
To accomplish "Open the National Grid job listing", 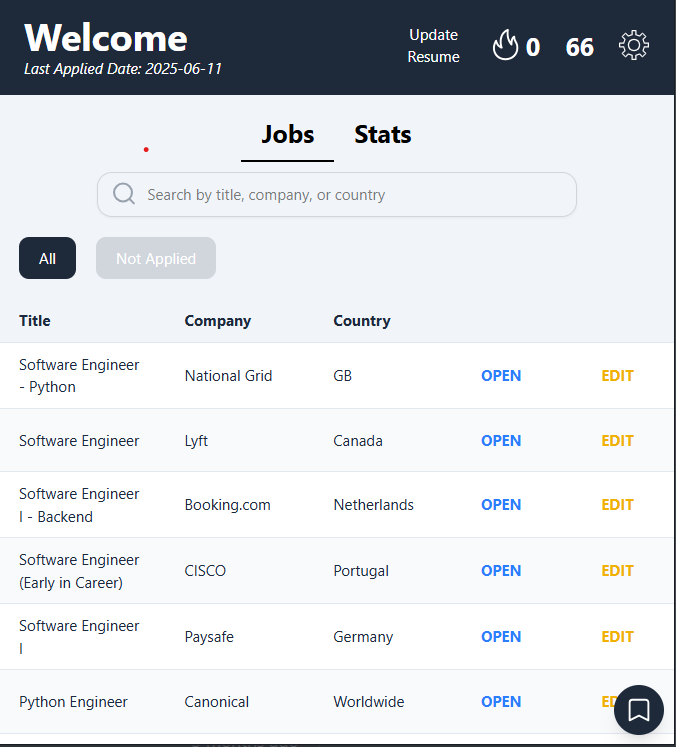I will tap(500, 376).
